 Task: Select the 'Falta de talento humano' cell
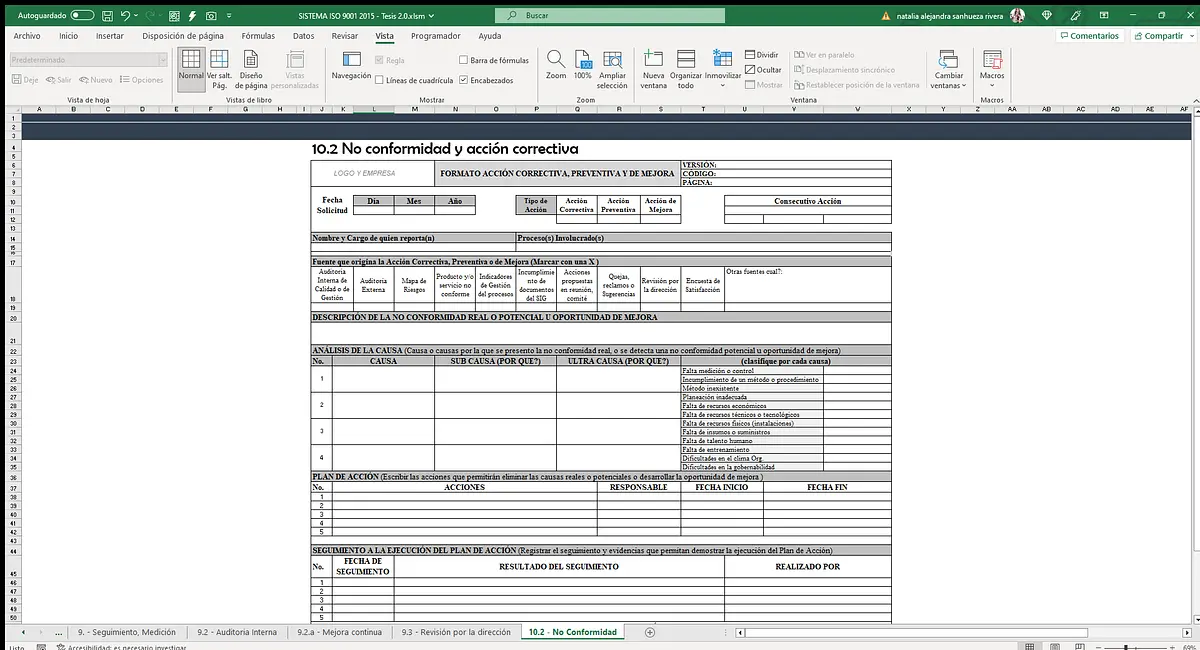point(752,441)
